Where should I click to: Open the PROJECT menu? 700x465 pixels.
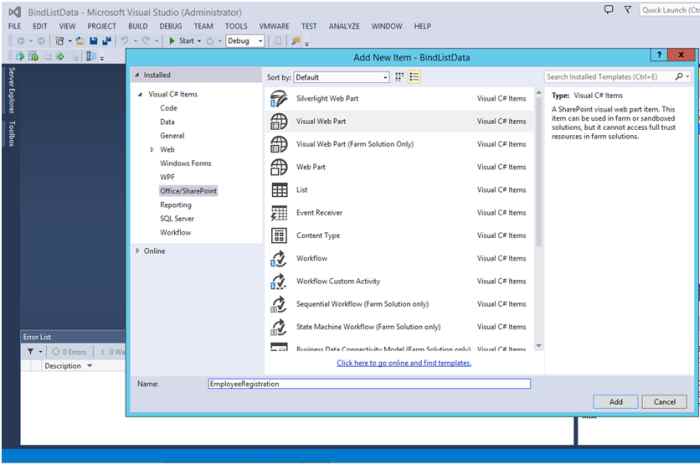102,26
